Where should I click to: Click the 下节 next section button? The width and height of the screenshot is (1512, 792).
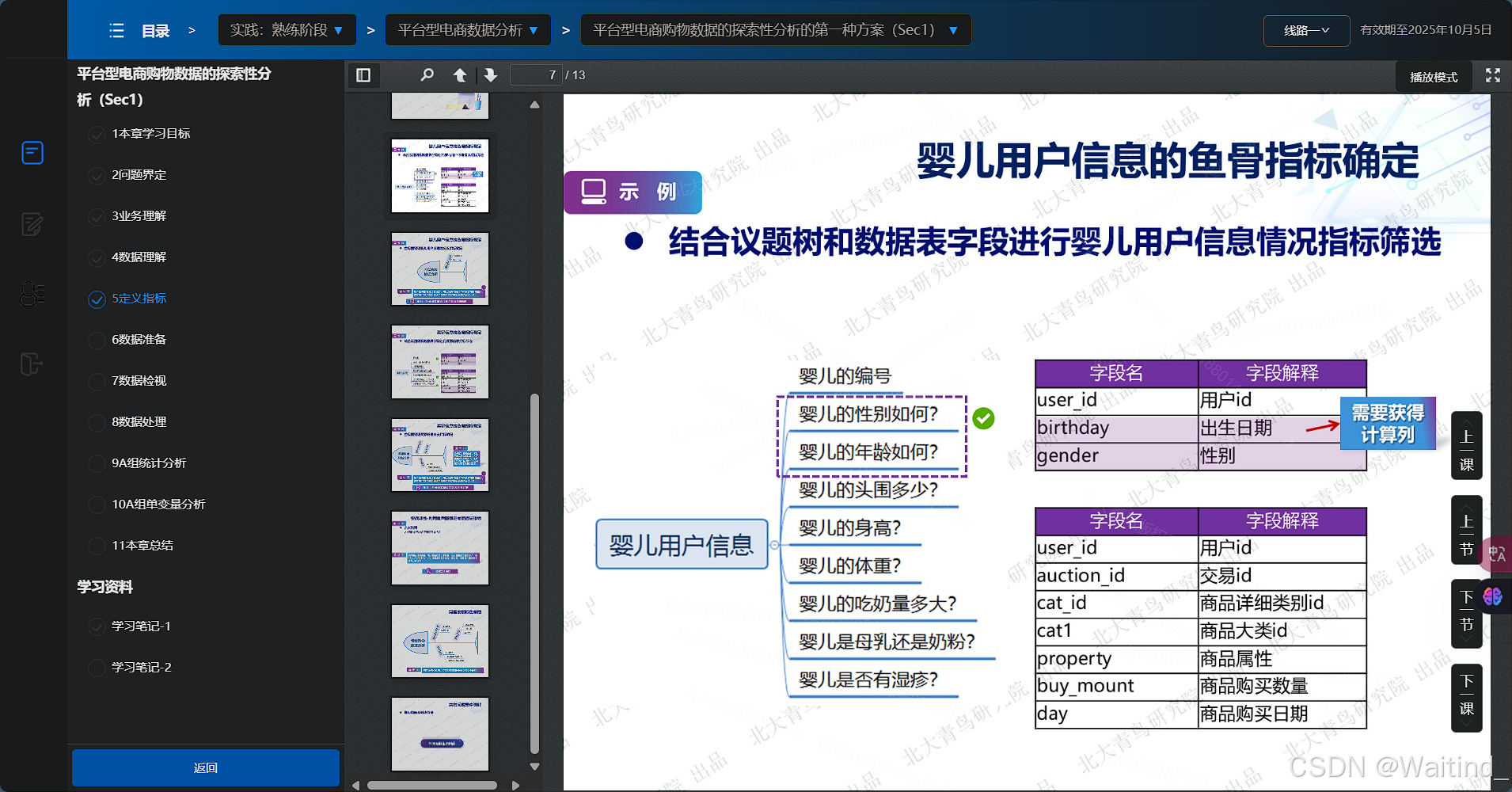pos(1466,614)
